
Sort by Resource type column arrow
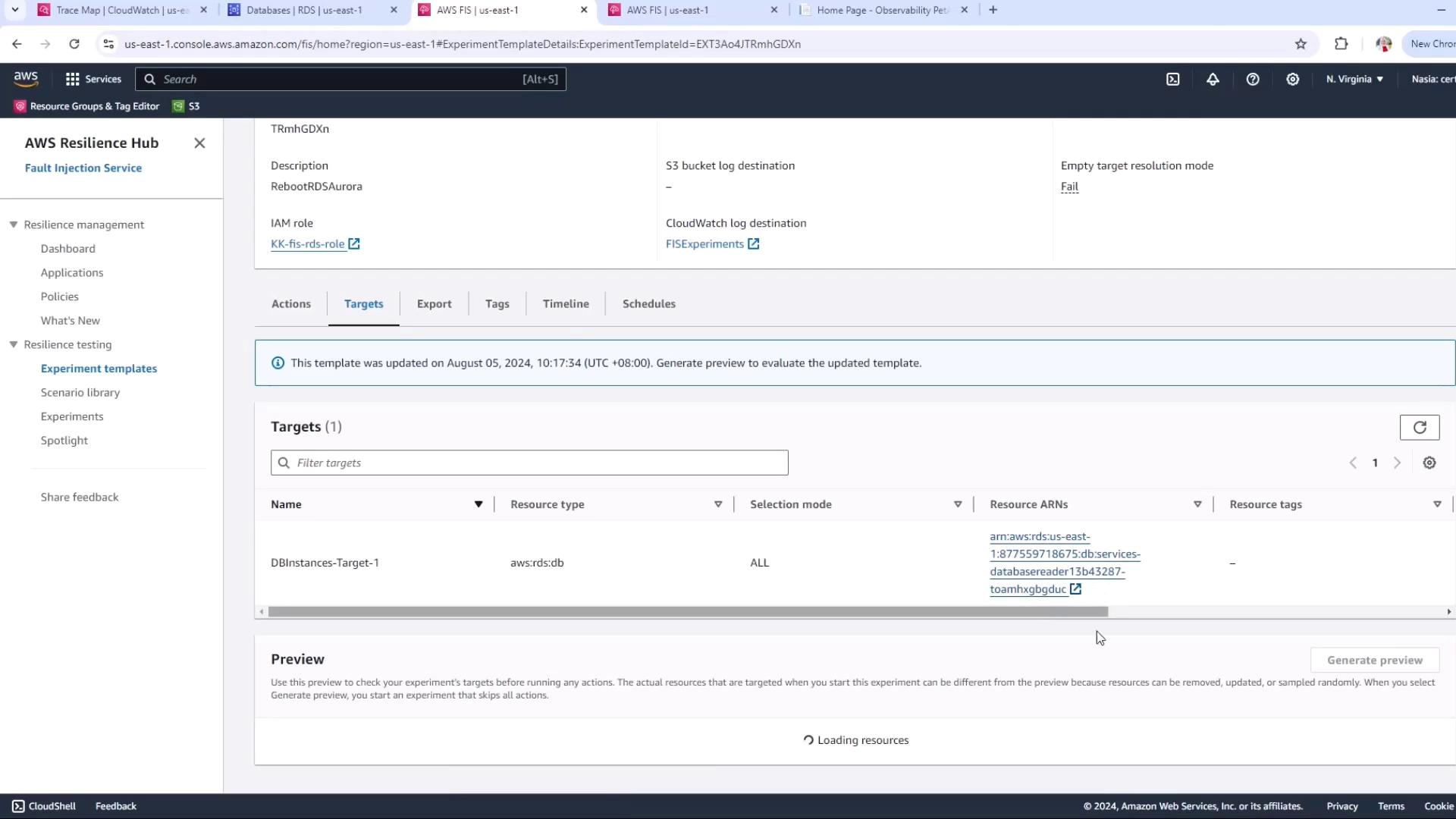point(718,504)
